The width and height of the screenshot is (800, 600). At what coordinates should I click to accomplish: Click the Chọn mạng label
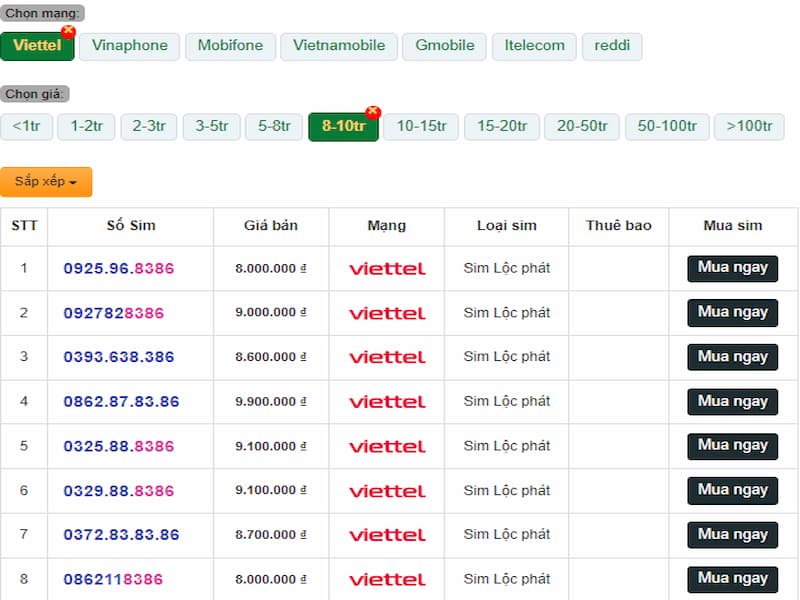pyautogui.click(x=42, y=13)
